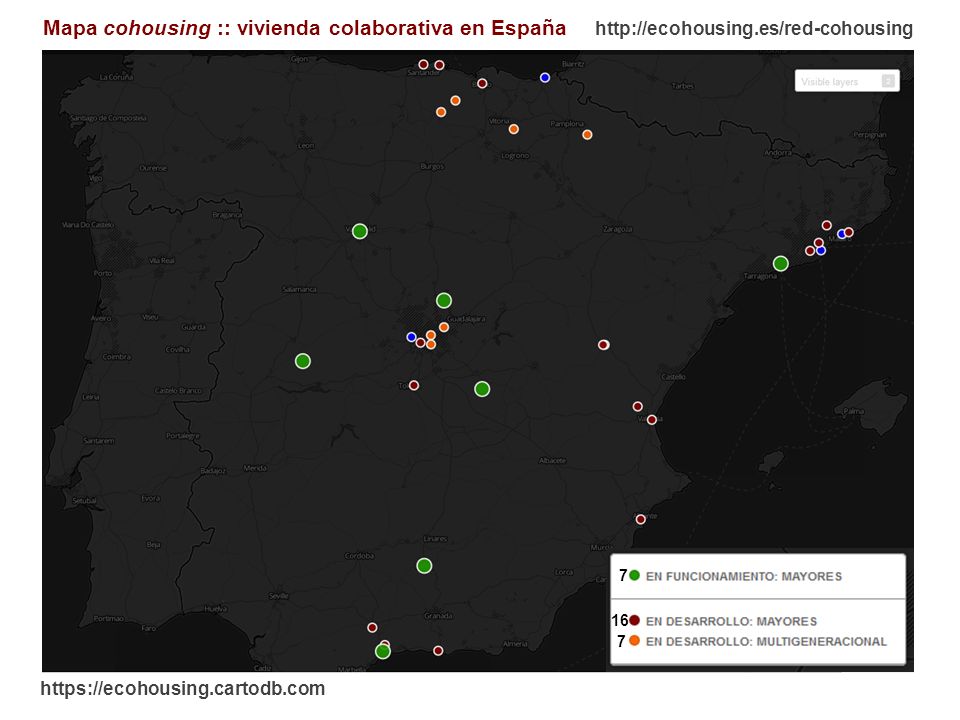Click the Palma label on Mallorca
Image resolution: width=960 pixels, height=720 pixels.
(x=854, y=411)
